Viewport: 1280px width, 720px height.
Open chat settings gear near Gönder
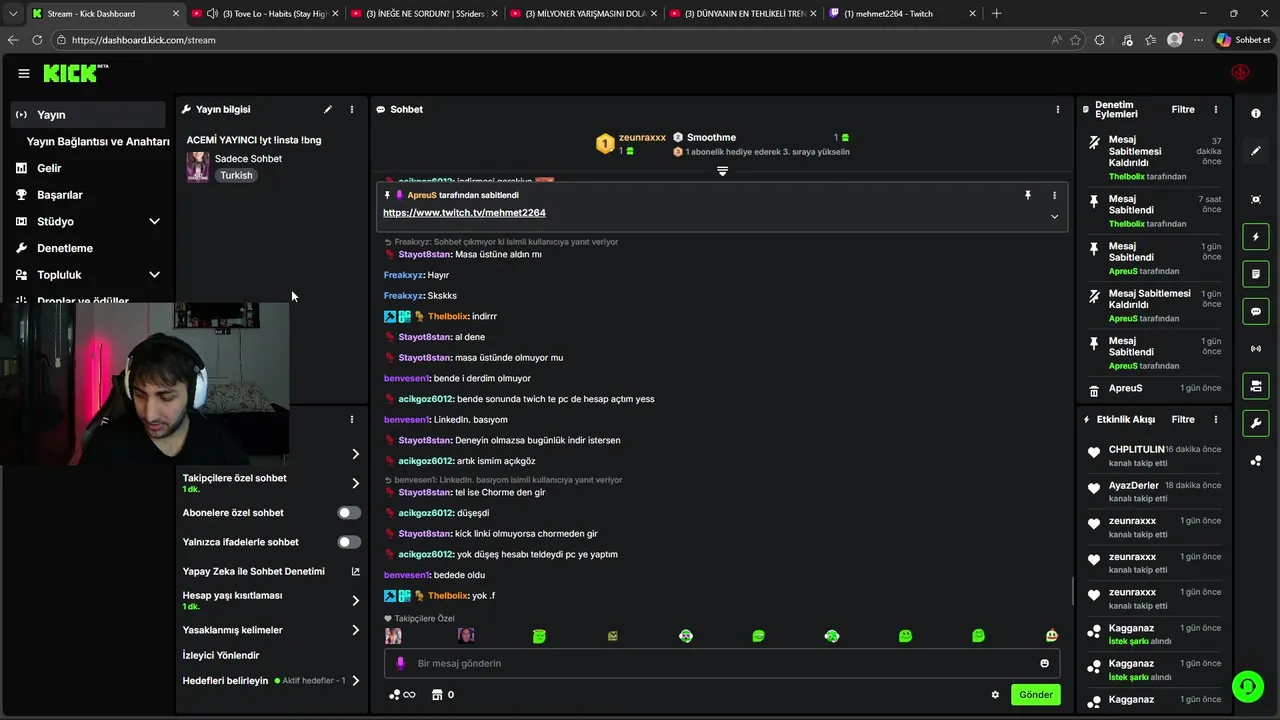(x=995, y=694)
